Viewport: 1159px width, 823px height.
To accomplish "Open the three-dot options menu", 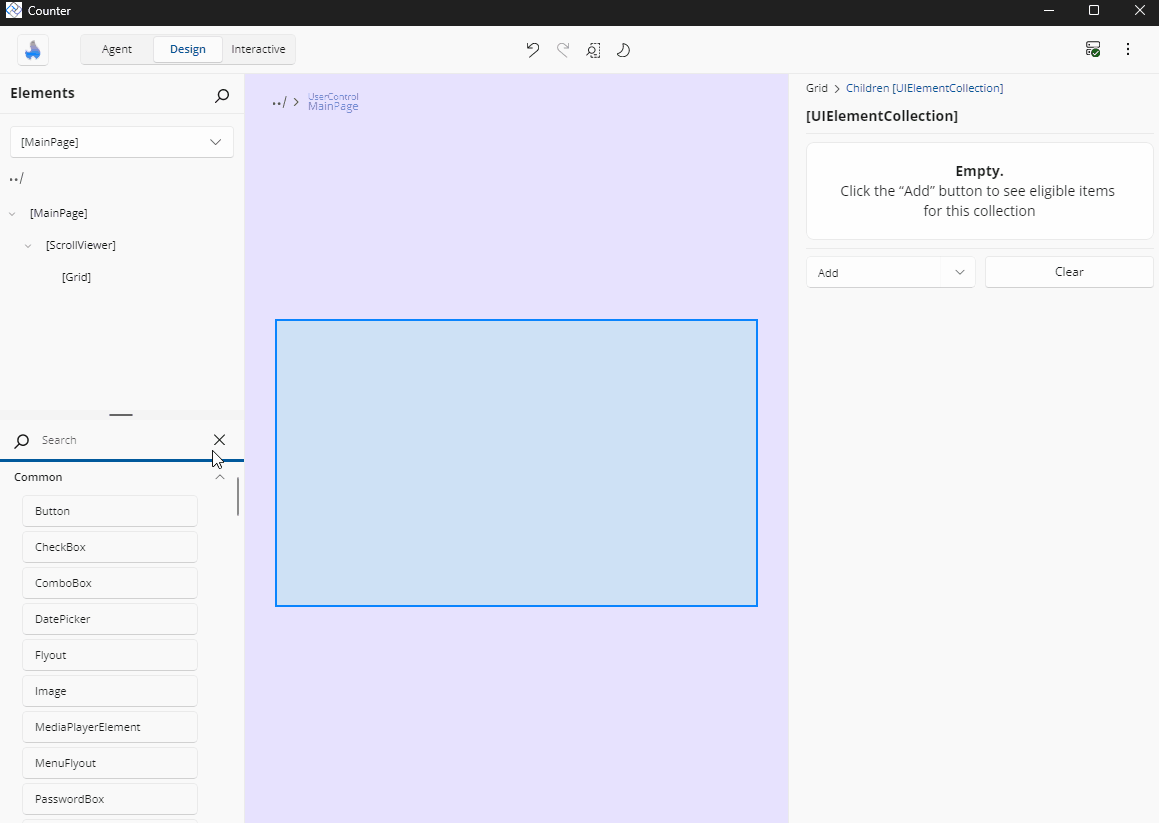I will coord(1128,49).
